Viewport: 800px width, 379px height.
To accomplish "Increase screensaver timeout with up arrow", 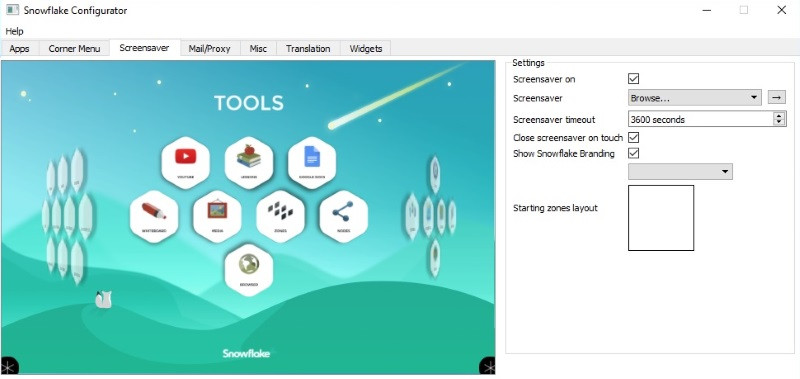I will click(x=779, y=116).
